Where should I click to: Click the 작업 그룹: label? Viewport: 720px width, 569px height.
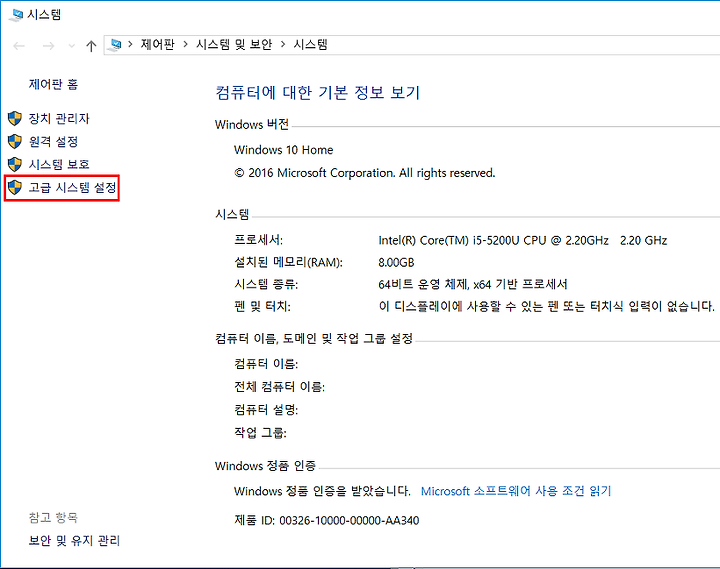[260, 433]
